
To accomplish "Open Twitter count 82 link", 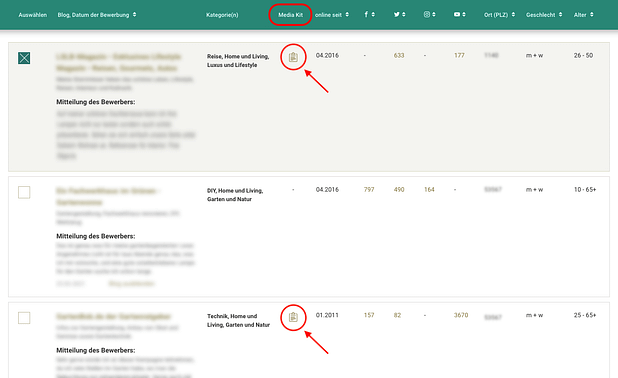I will pos(397,315).
